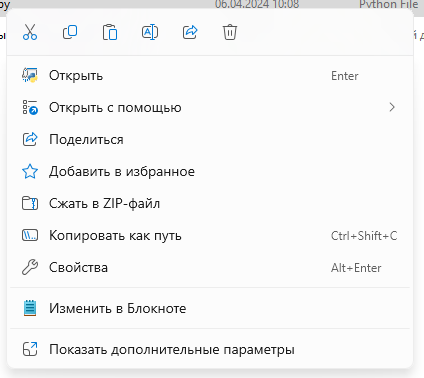Click the Paste clipboard icon
The width and height of the screenshot is (424, 378).
(110, 32)
